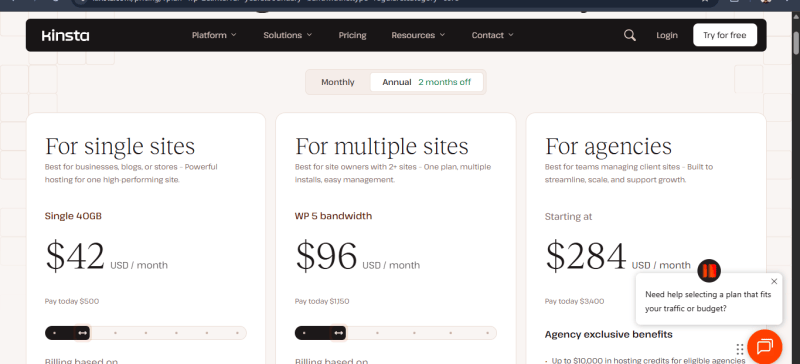Click the single sites plan slider handle
This screenshot has height=364, width=800.
point(83,333)
